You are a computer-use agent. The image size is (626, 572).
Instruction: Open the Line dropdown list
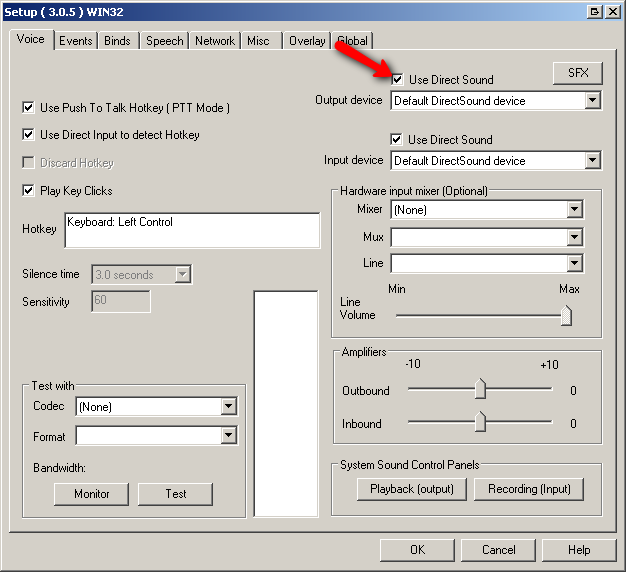coord(574,263)
